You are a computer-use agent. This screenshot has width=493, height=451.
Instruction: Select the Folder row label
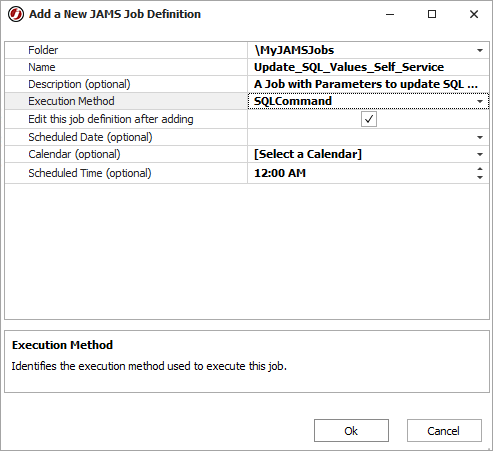pos(43,50)
